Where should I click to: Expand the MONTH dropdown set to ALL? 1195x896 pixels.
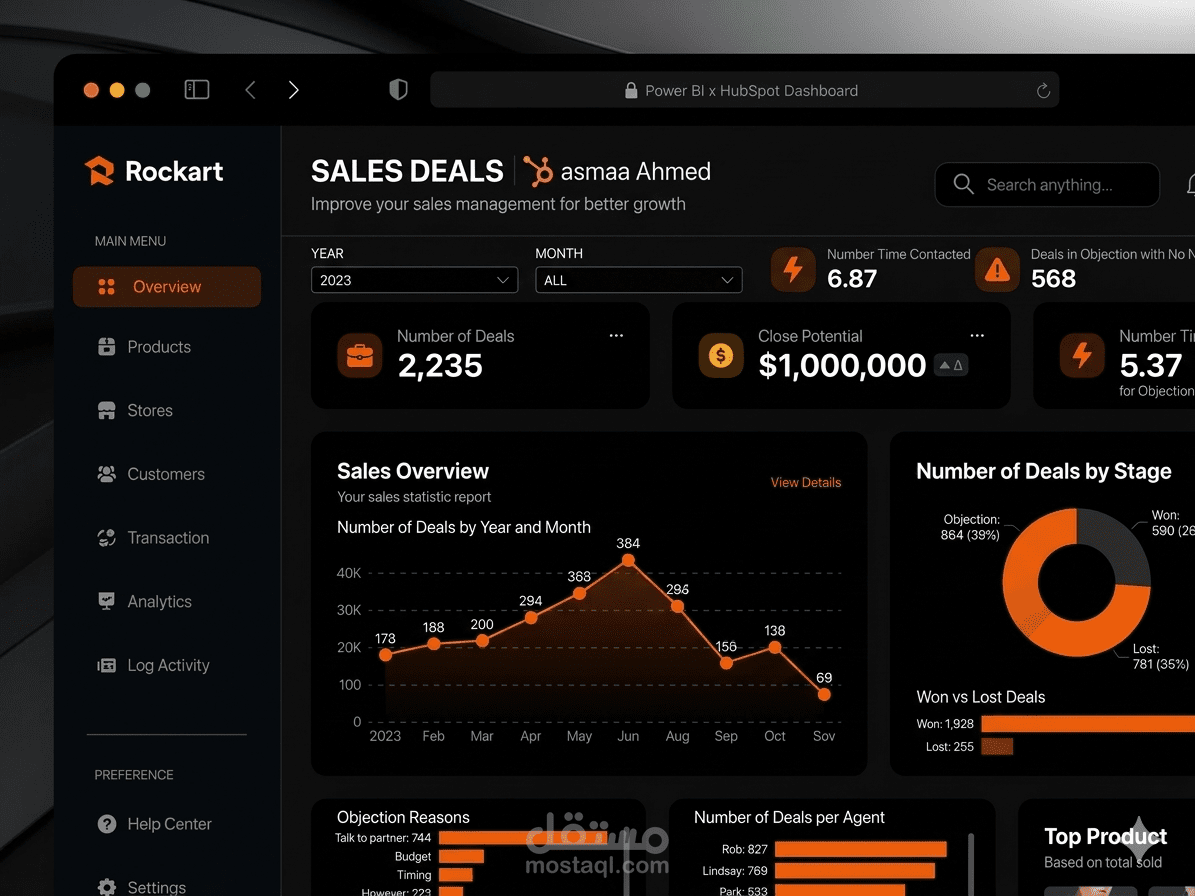click(x=639, y=280)
